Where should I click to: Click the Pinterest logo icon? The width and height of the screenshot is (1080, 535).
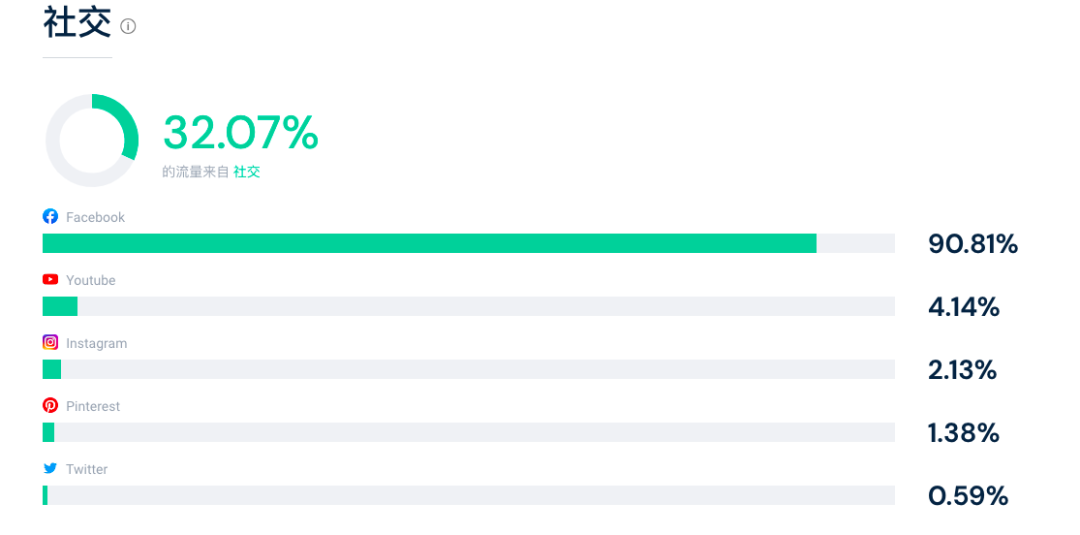[50, 405]
